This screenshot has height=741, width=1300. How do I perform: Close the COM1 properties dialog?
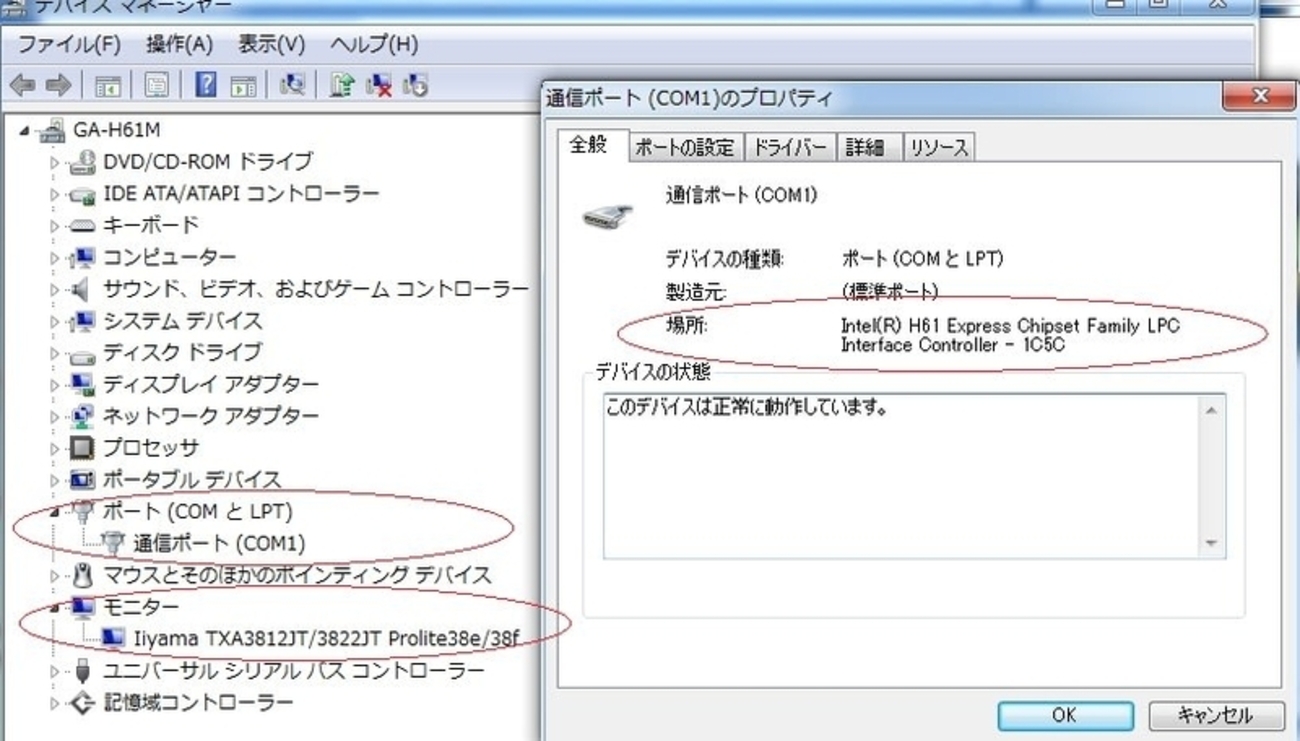pyautogui.click(x=1259, y=96)
